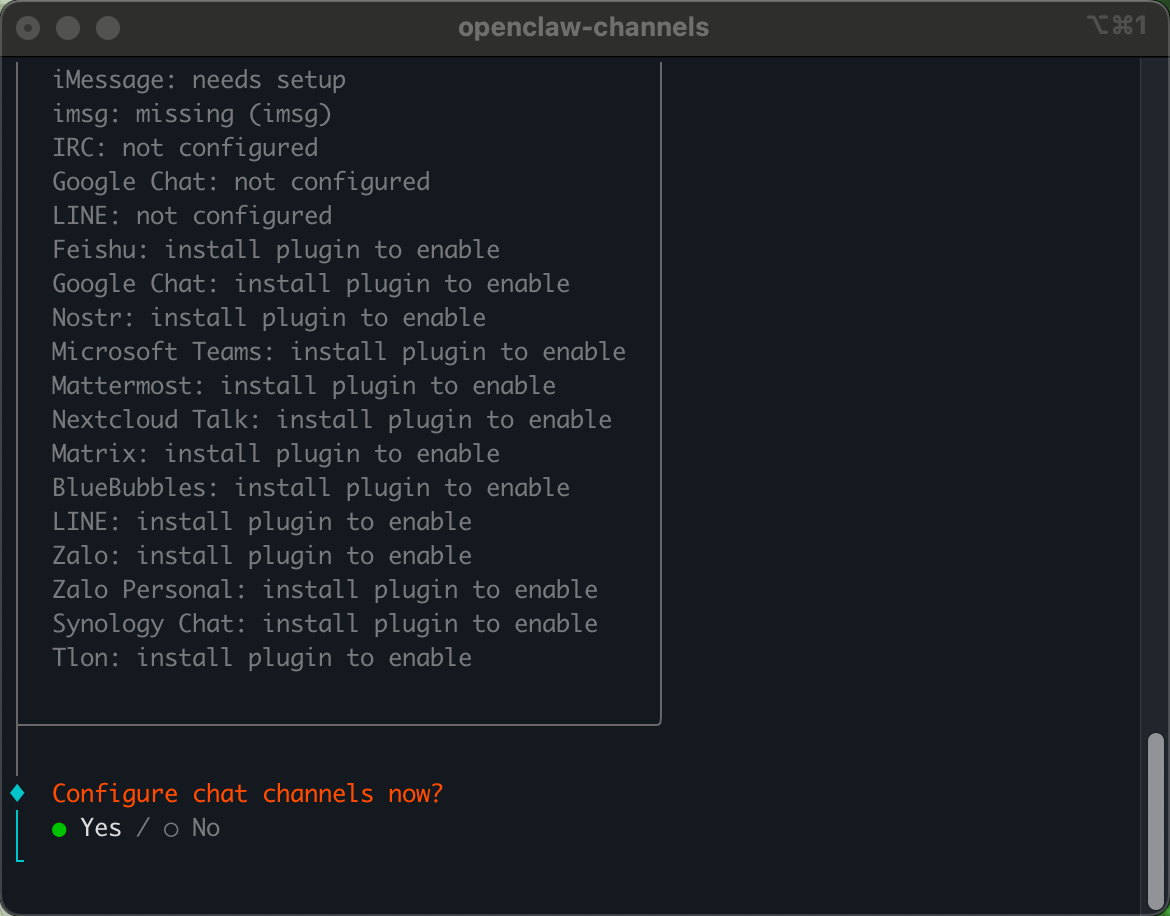1170x916 pixels.
Task: Click the iMessage: needs setup line
Action: click(x=198, y=80)
